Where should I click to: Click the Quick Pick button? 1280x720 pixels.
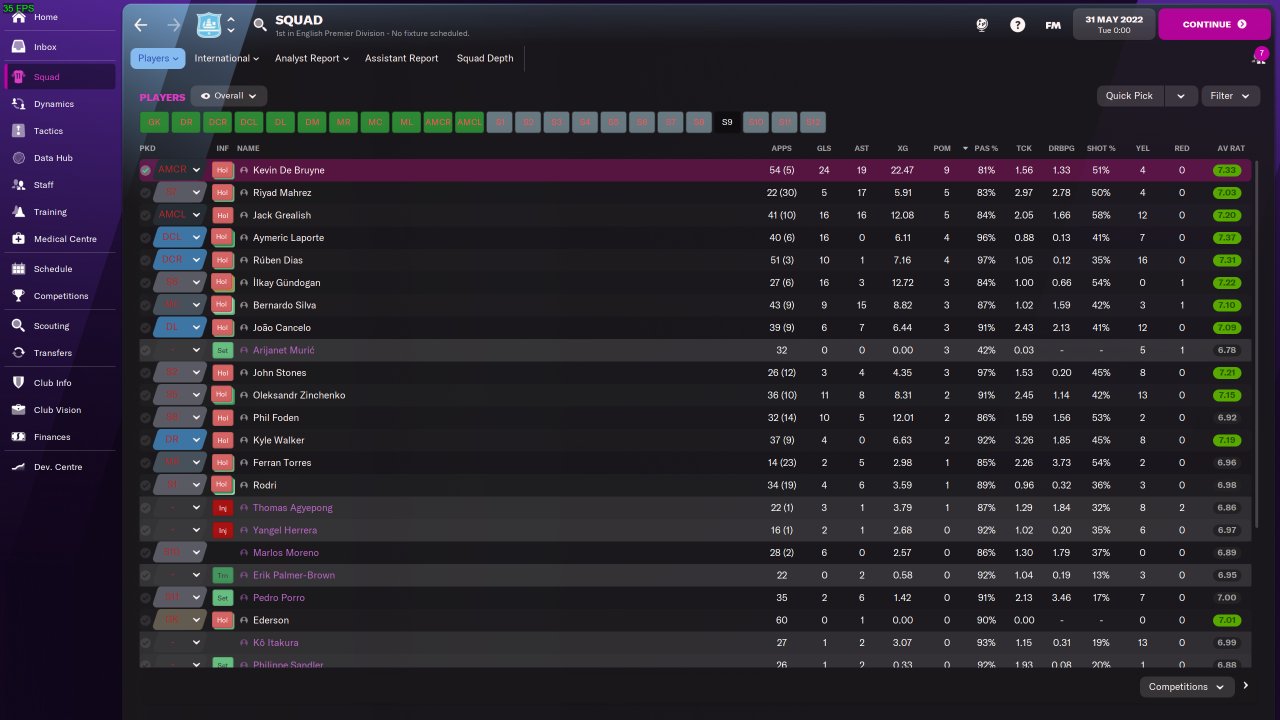[x=1130, y=96]
